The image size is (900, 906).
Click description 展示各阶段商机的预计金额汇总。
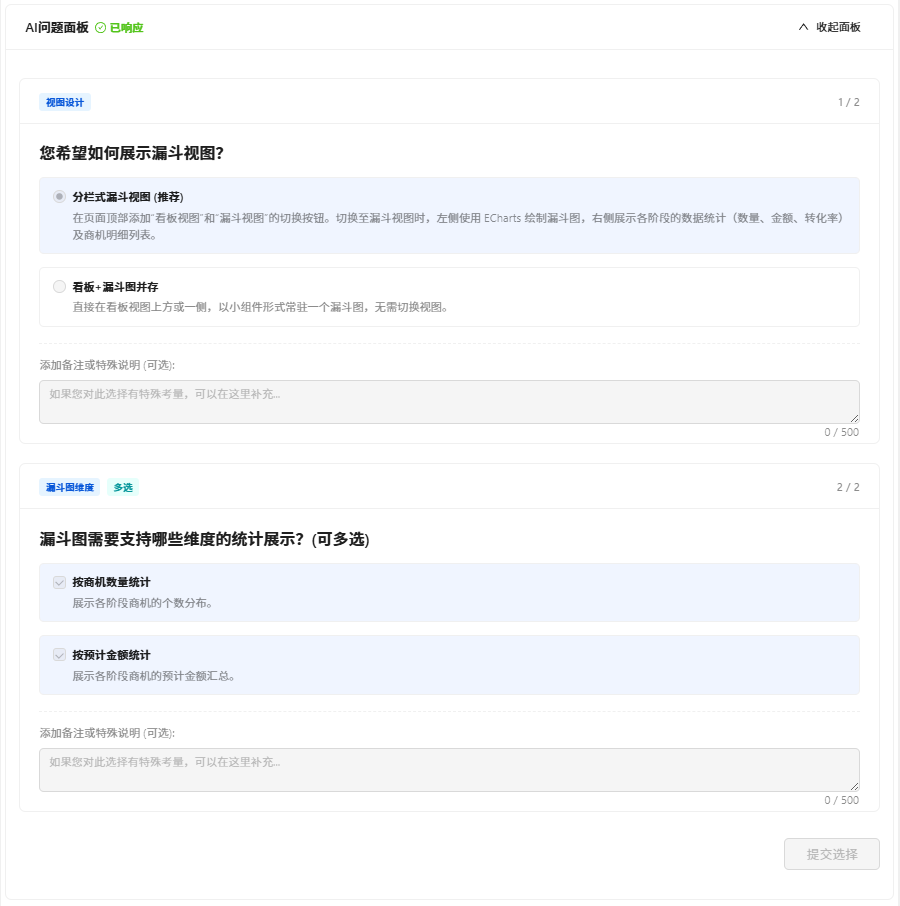154,676
